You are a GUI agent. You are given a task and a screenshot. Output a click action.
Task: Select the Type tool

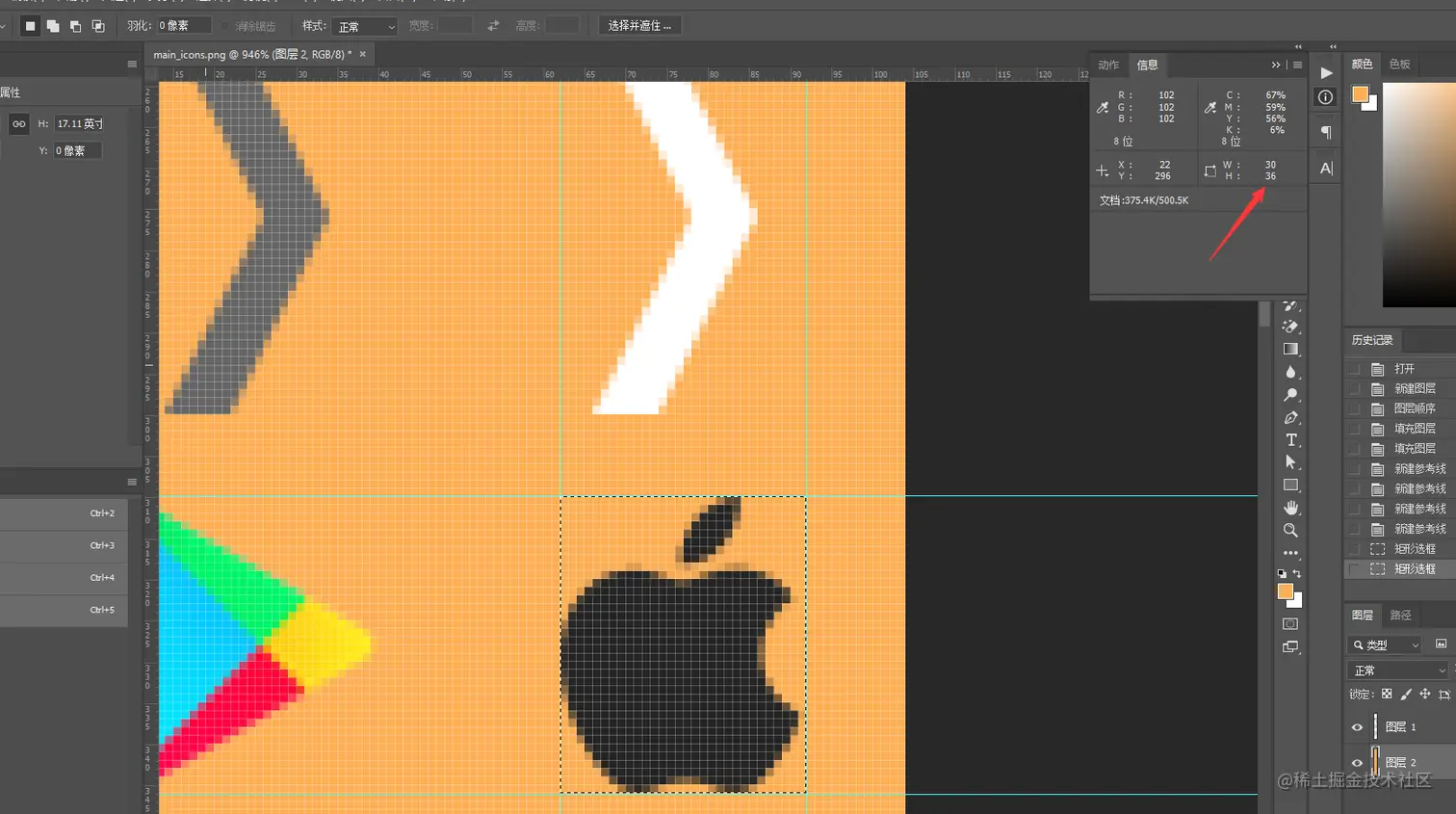click(x=1290, y=440)
